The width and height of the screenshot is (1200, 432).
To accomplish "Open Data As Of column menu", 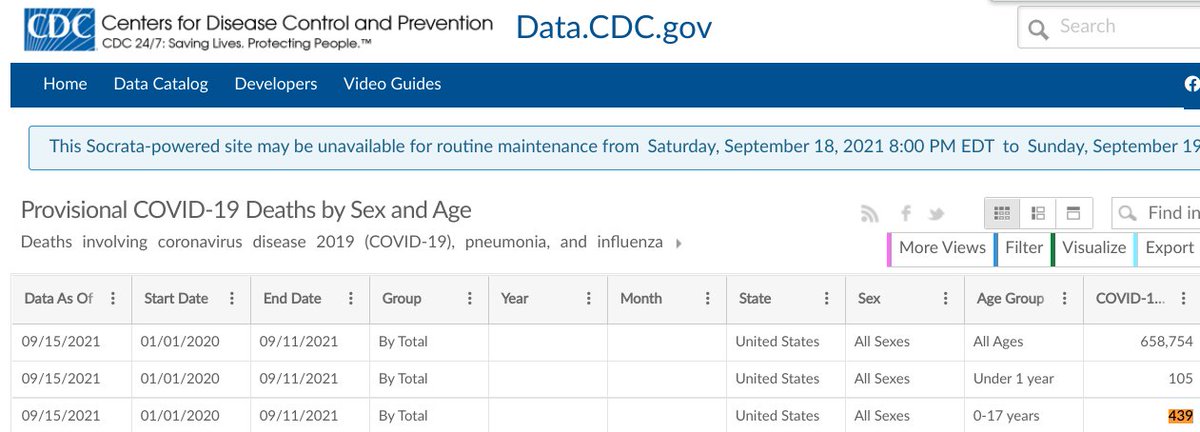I will 113,298.
